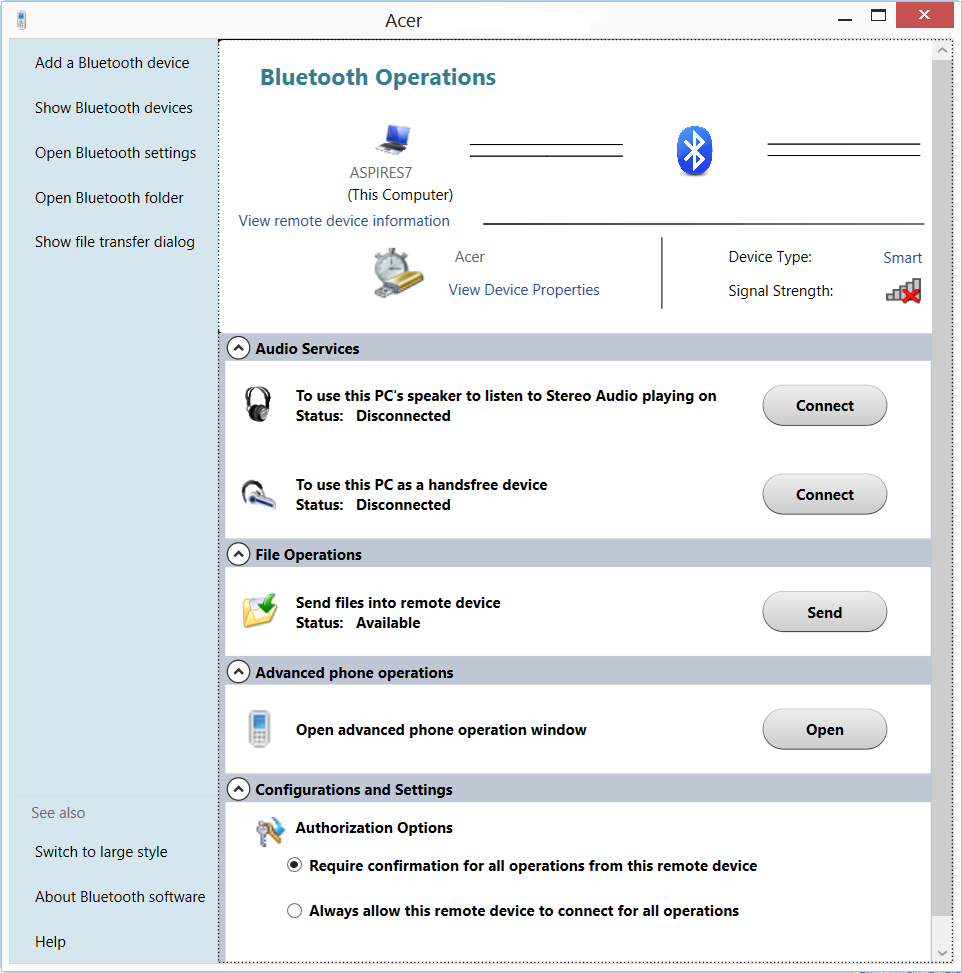Click the vertical scrollbar thumb

pyautogui.click(x=942, y=488)
